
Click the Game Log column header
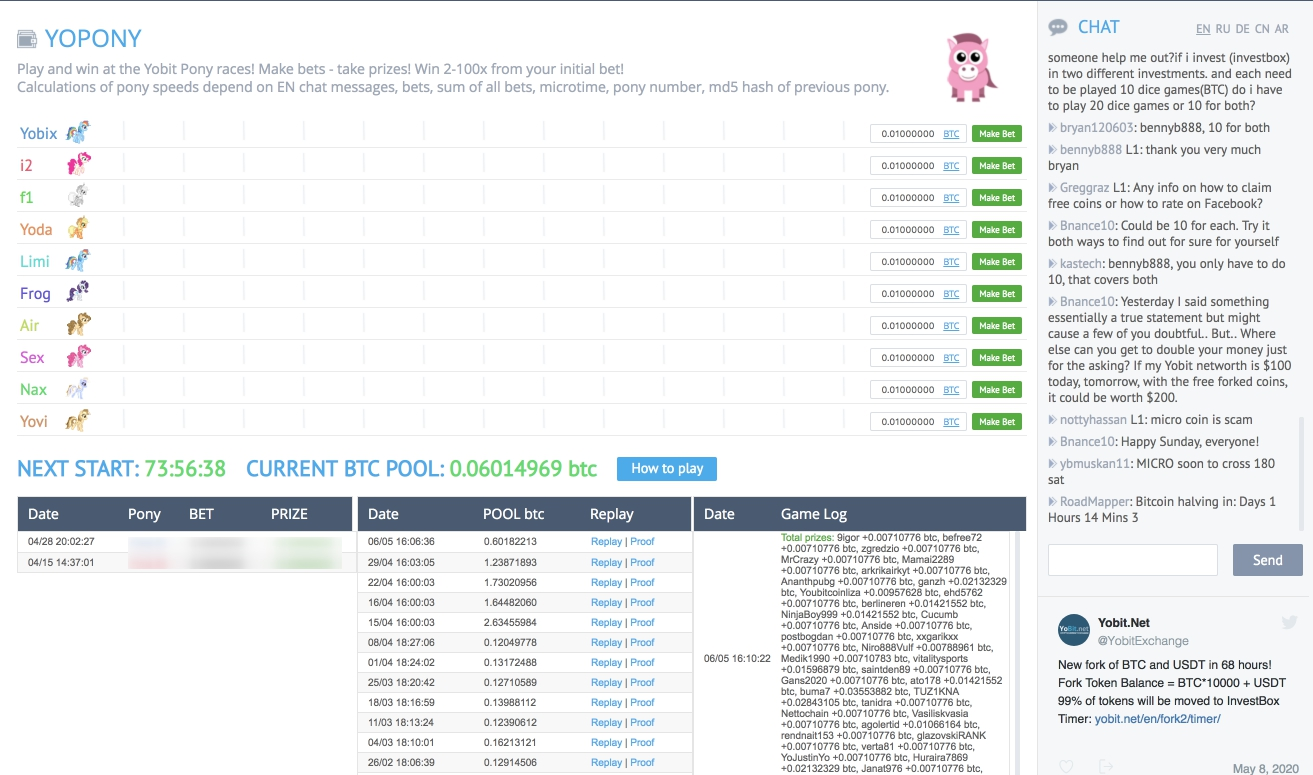[814, 514]
